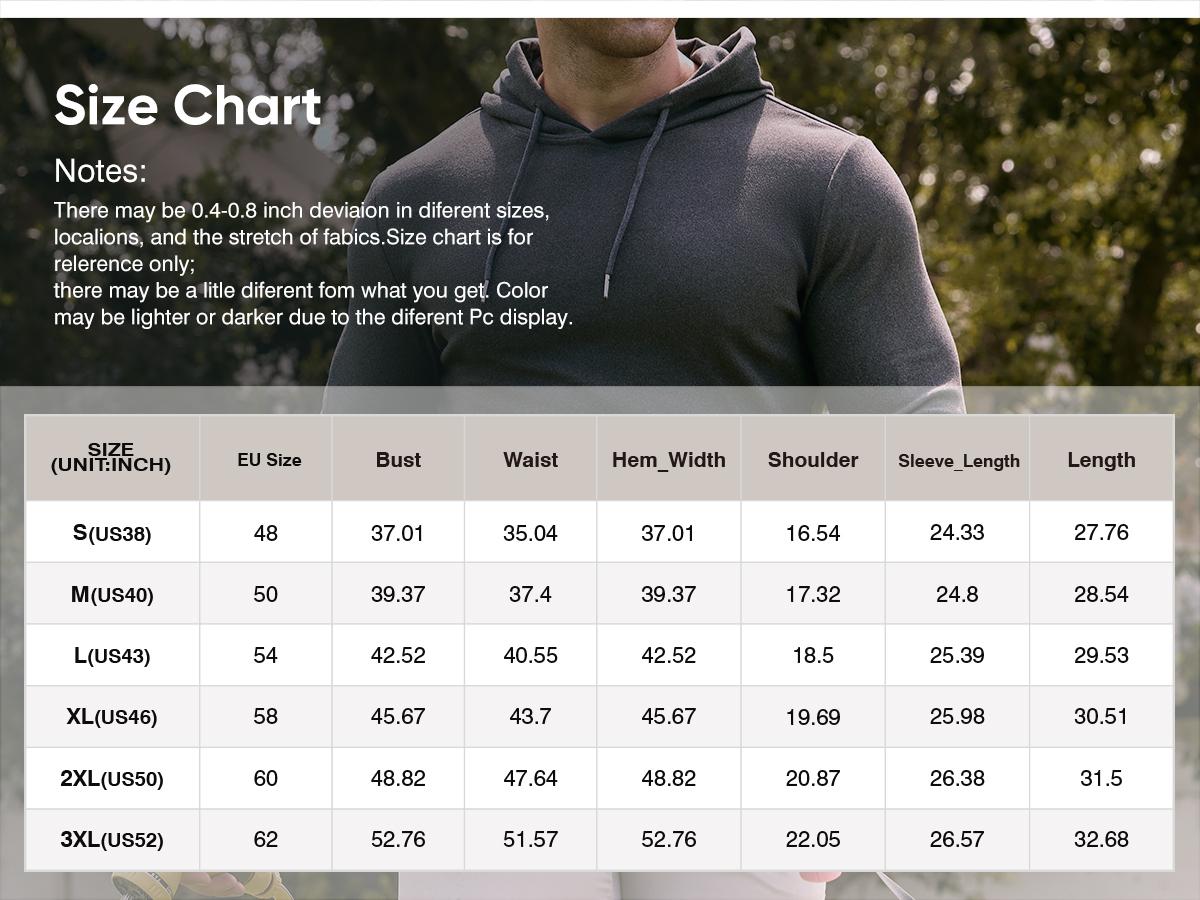
Task: Select the 3XL(US52) size row label
Action: (112, 840)
